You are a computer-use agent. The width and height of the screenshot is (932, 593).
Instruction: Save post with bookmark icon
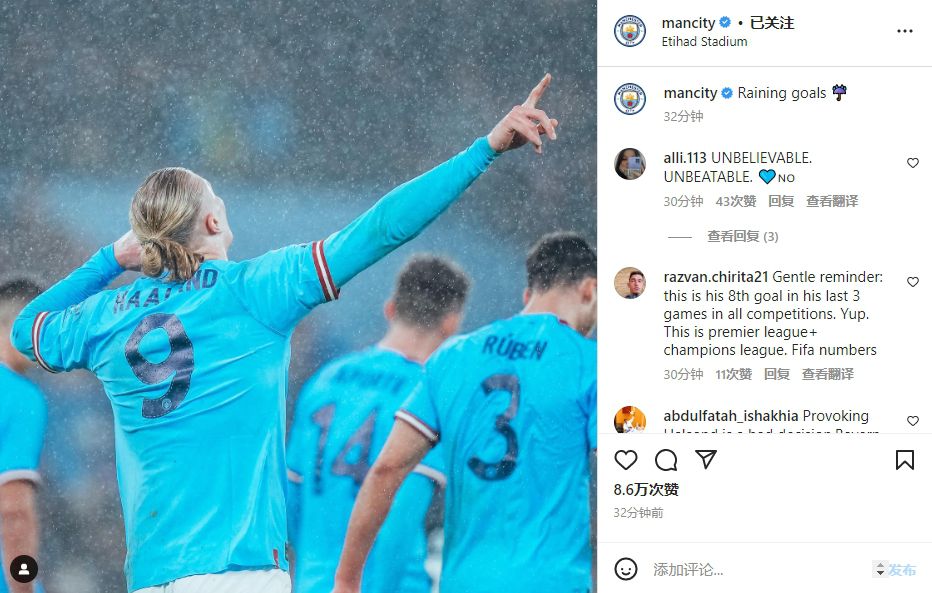click(x=905, y=460)
